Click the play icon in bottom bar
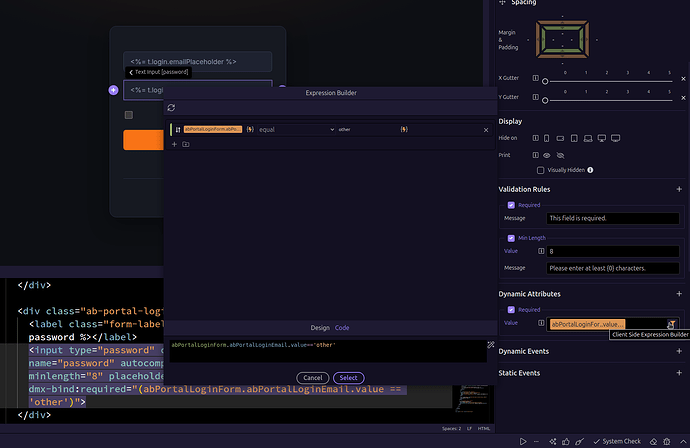 [x=523, y=441]
